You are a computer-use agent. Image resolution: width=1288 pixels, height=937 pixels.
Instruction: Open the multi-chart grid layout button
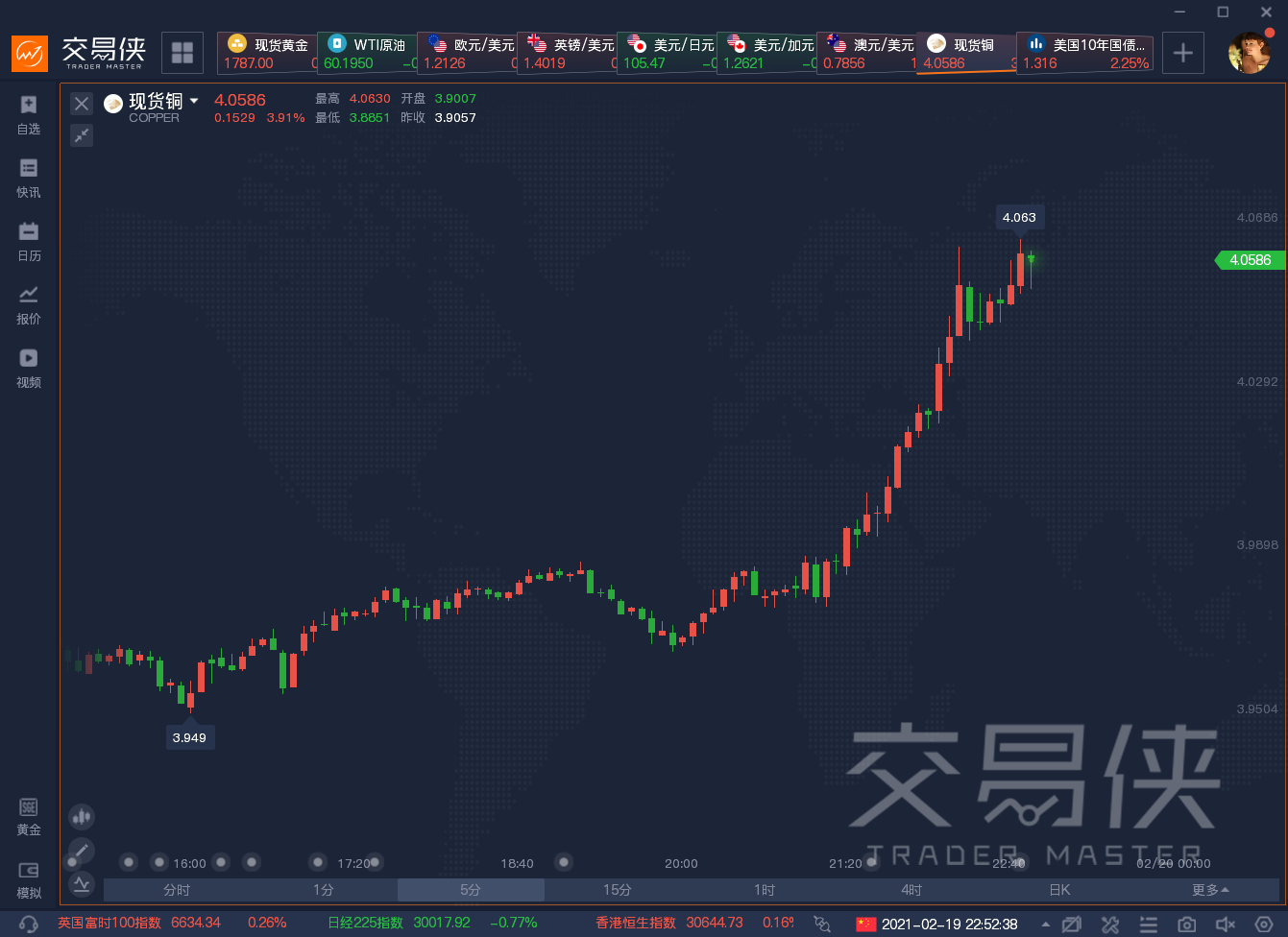tap(182, 53)
